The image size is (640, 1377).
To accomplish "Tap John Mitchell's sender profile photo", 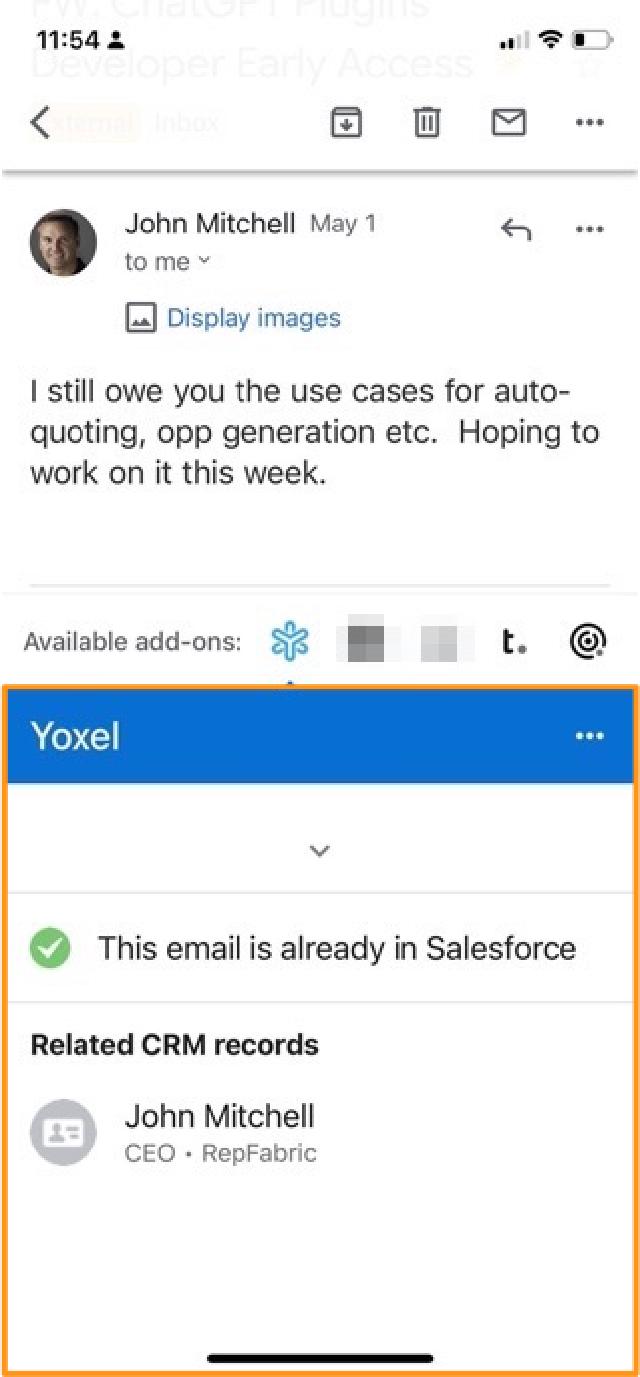I will pos(63,242).
